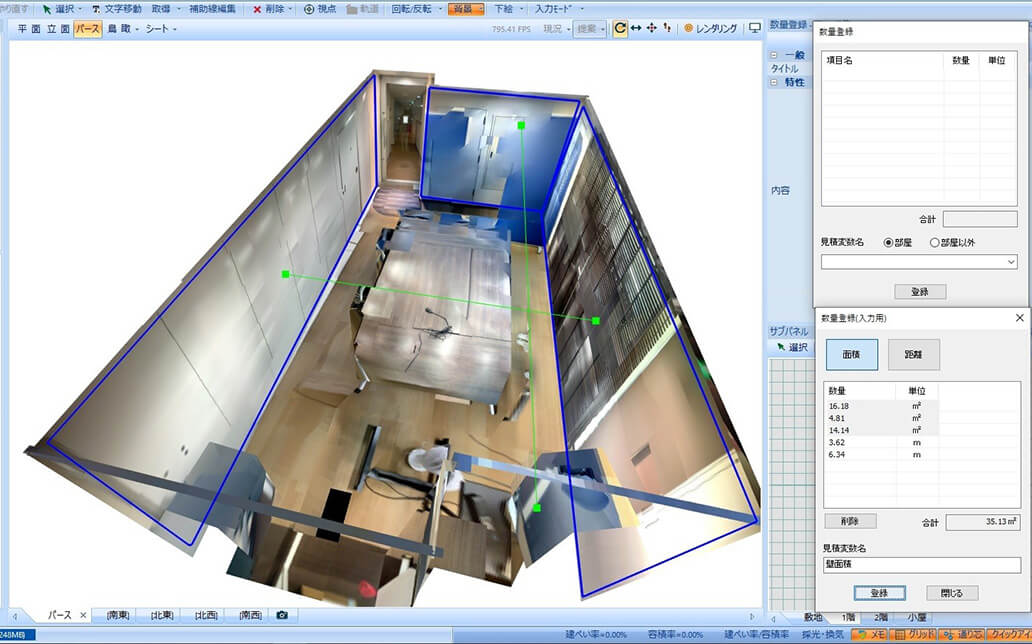
Task: Click the monitor display icon
Action: [x=755, y=29]
